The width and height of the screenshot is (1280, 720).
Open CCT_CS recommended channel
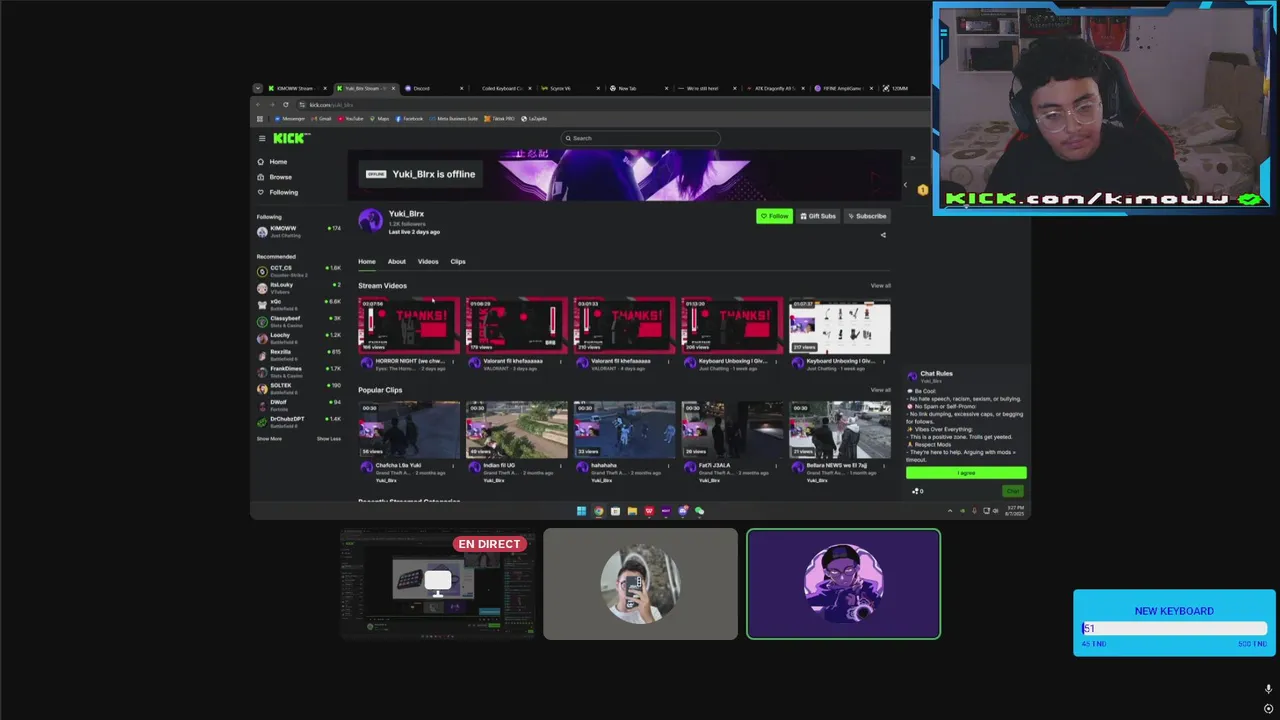point(298,270)
